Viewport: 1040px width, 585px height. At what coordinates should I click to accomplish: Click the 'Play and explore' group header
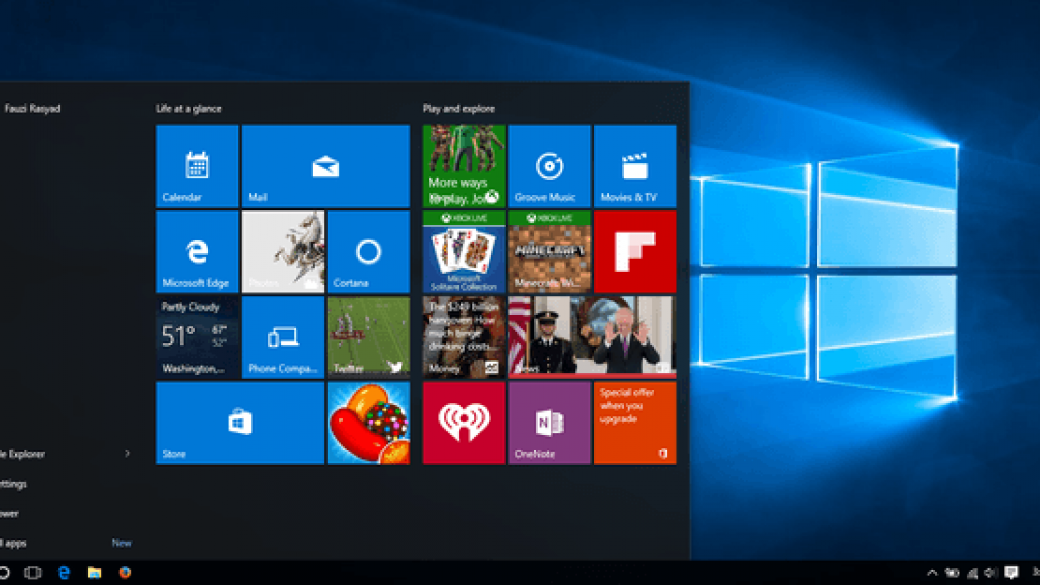click(x=459, y=109)
